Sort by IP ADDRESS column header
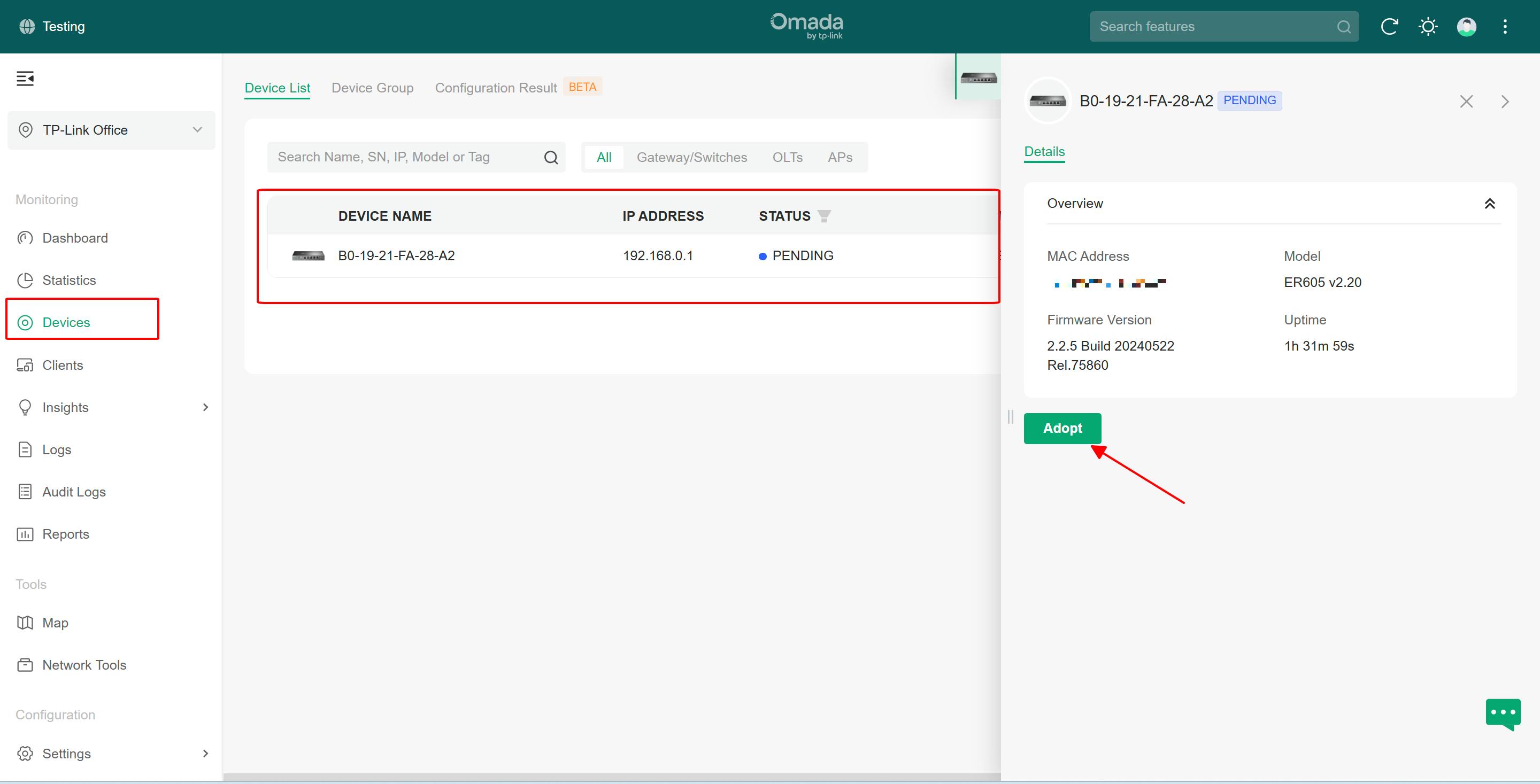1540x784 pixels. 663,216
